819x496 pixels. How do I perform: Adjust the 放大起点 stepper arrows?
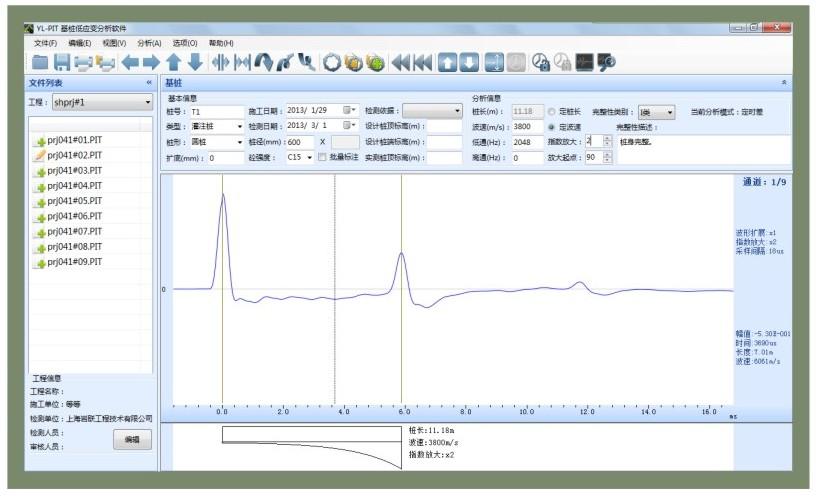[x=607, y=157]
